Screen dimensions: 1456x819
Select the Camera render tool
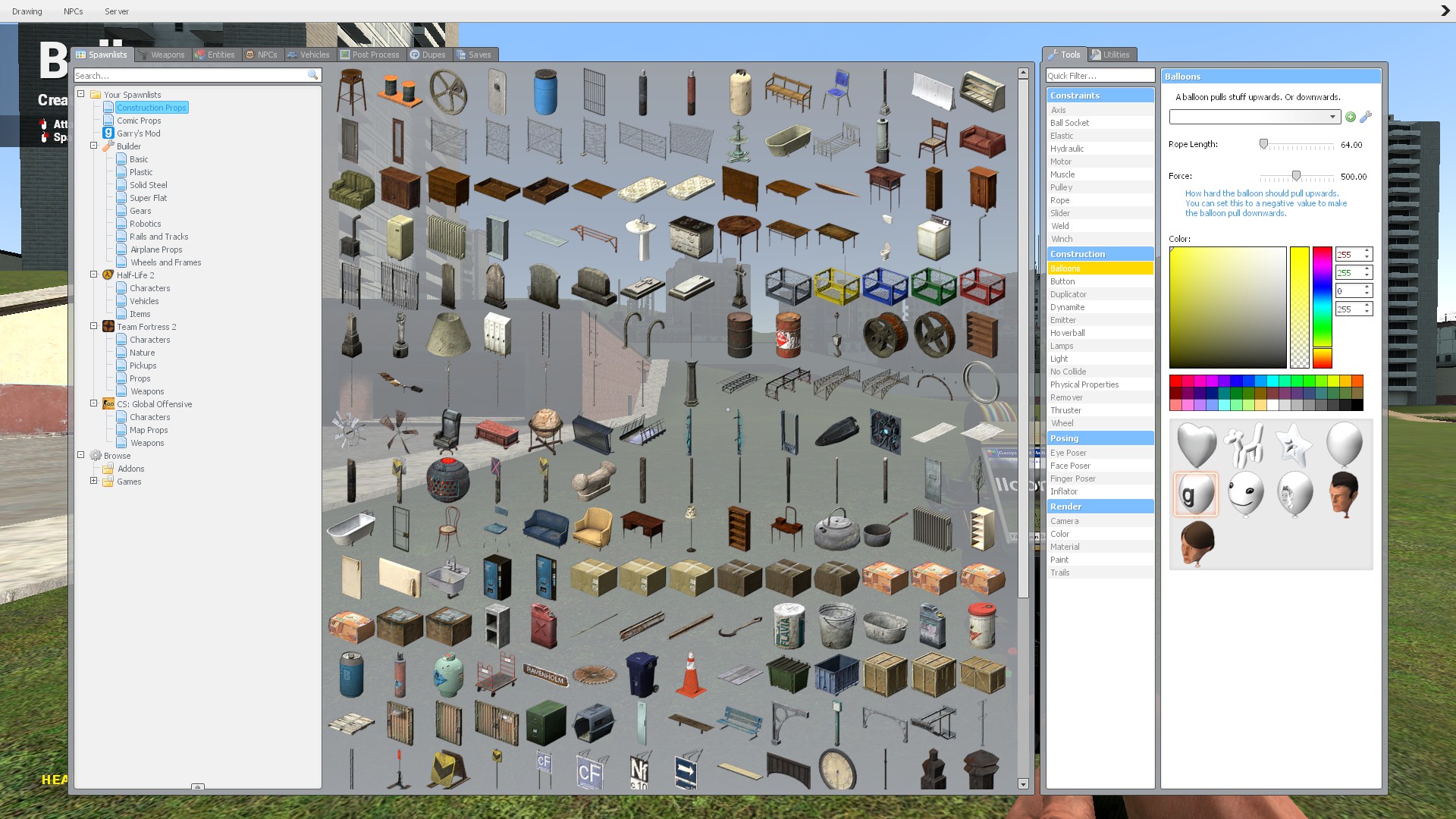[x=1100, y=521]
